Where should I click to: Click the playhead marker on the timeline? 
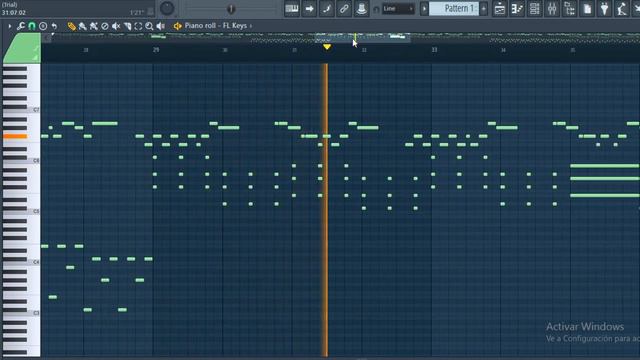pyautogui.click(x=327, y=47)
